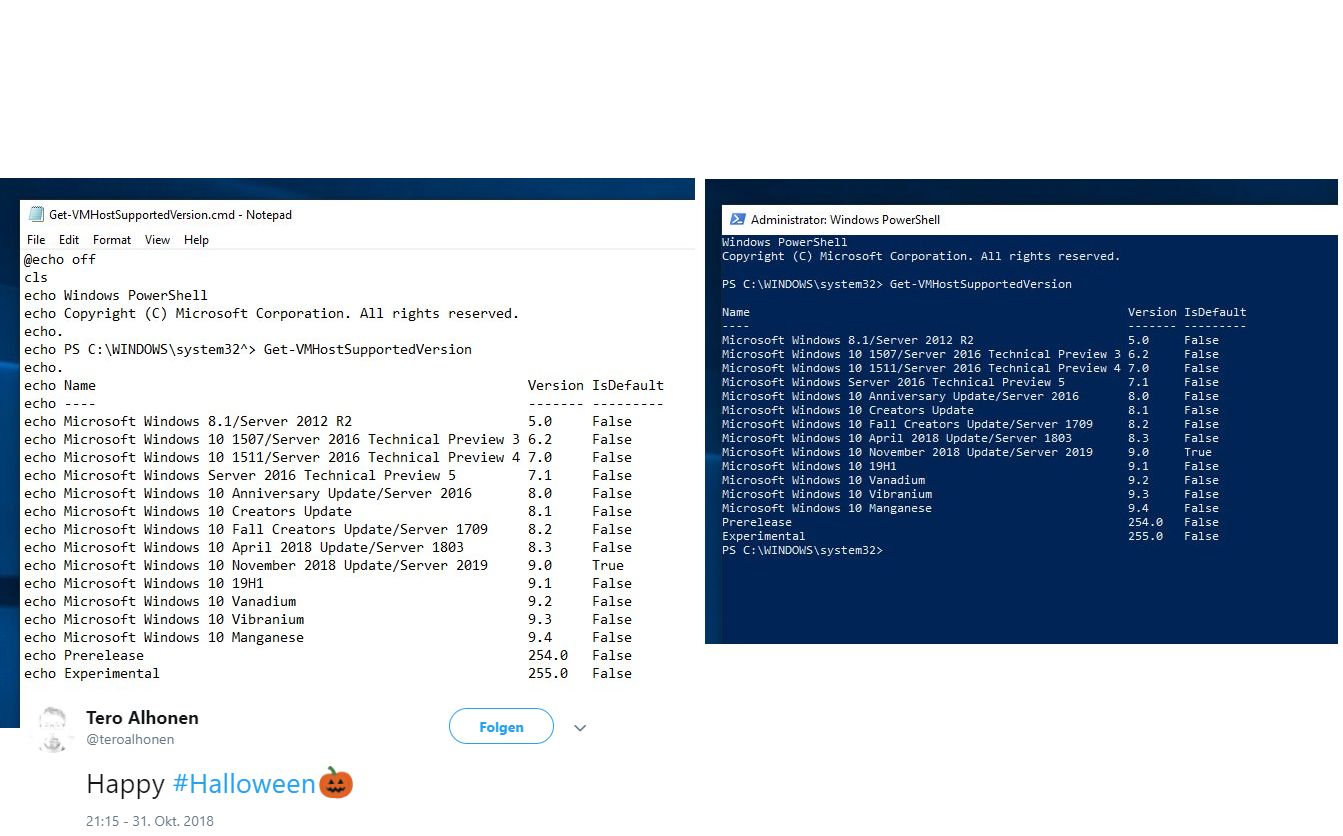
Task: Click the Notepad title Get-VMHostSupportedVersion.cmd
Action: (x=170, y=214)
